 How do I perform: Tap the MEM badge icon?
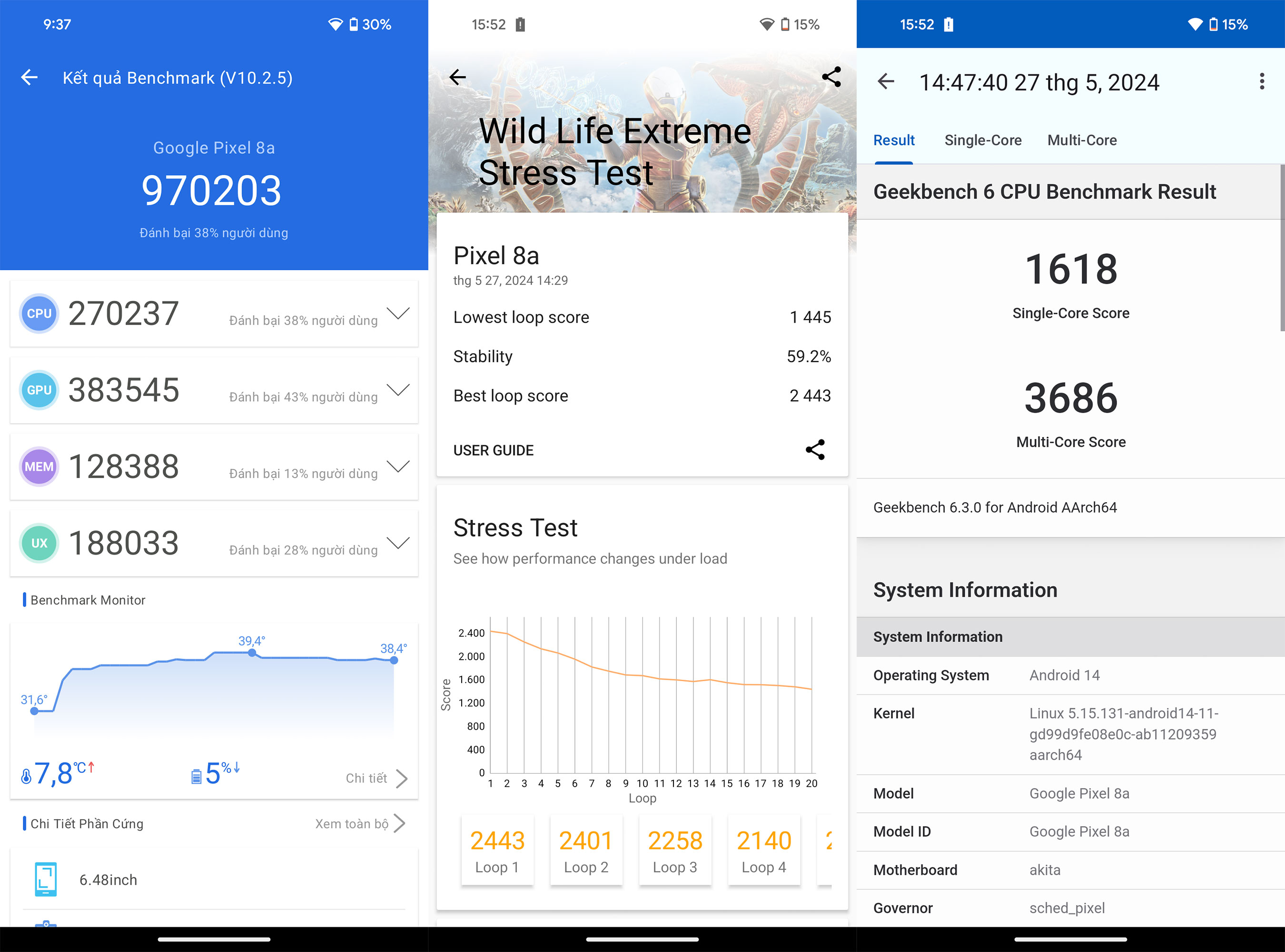click(39, 467)
